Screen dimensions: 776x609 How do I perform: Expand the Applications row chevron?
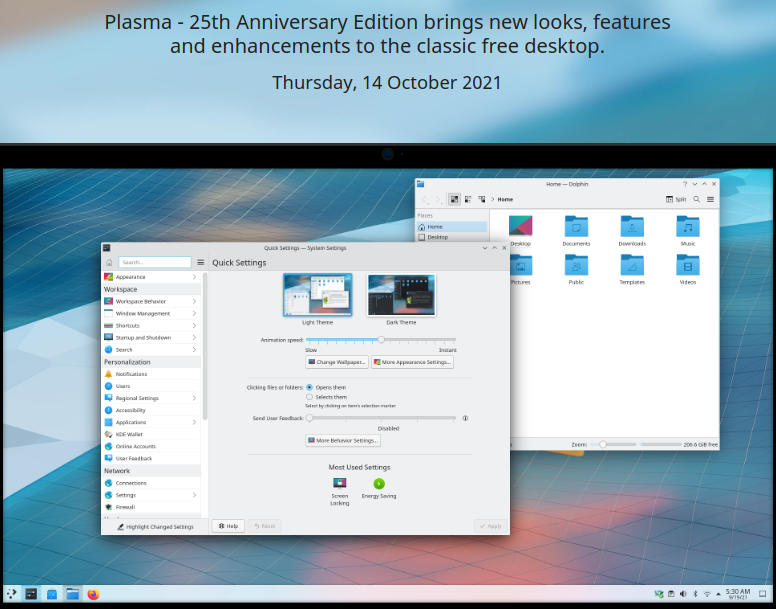[194, 422]
